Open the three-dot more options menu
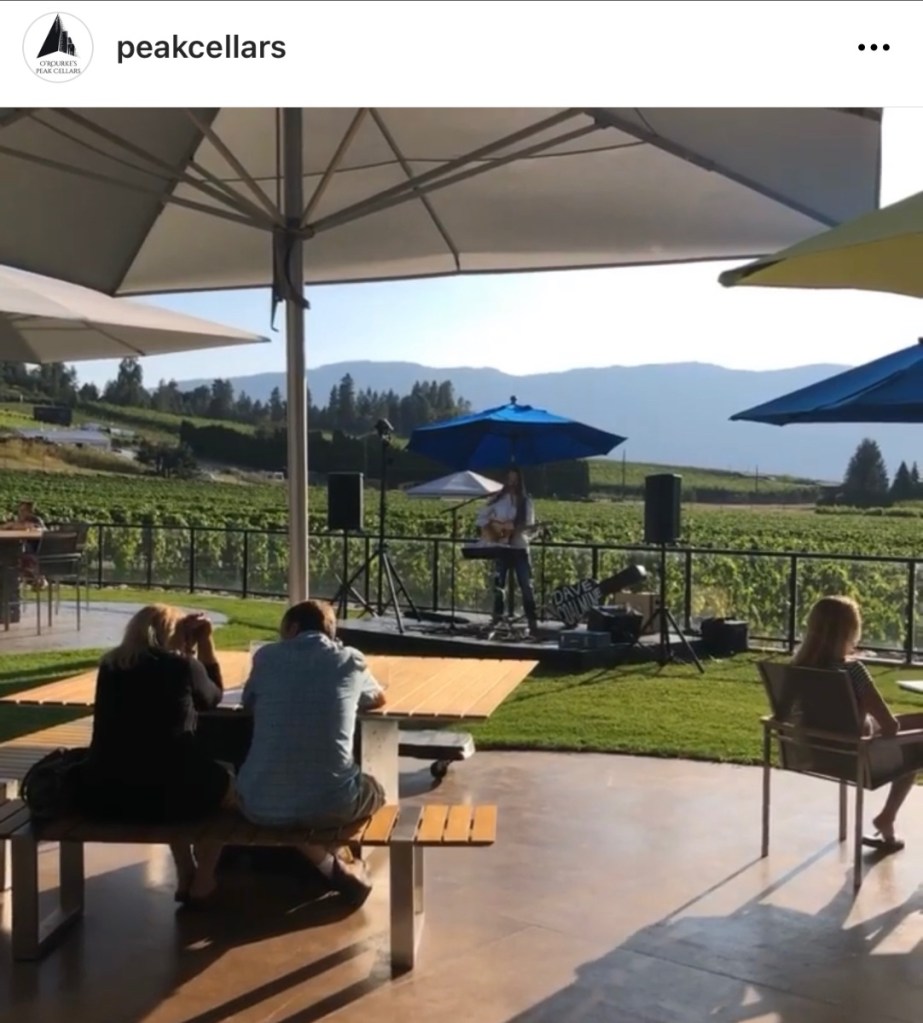 pyautogui.click(x=873, y=47)
